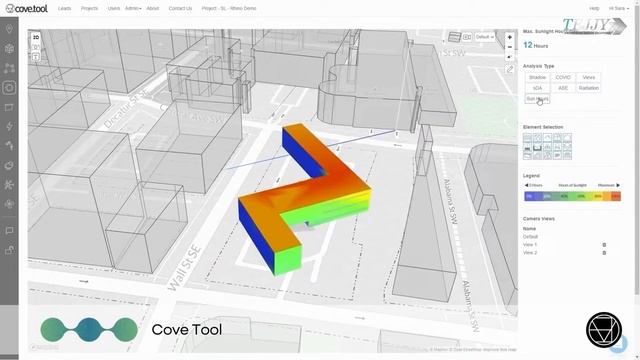Open Leads in the top navigation

point(64,8)
